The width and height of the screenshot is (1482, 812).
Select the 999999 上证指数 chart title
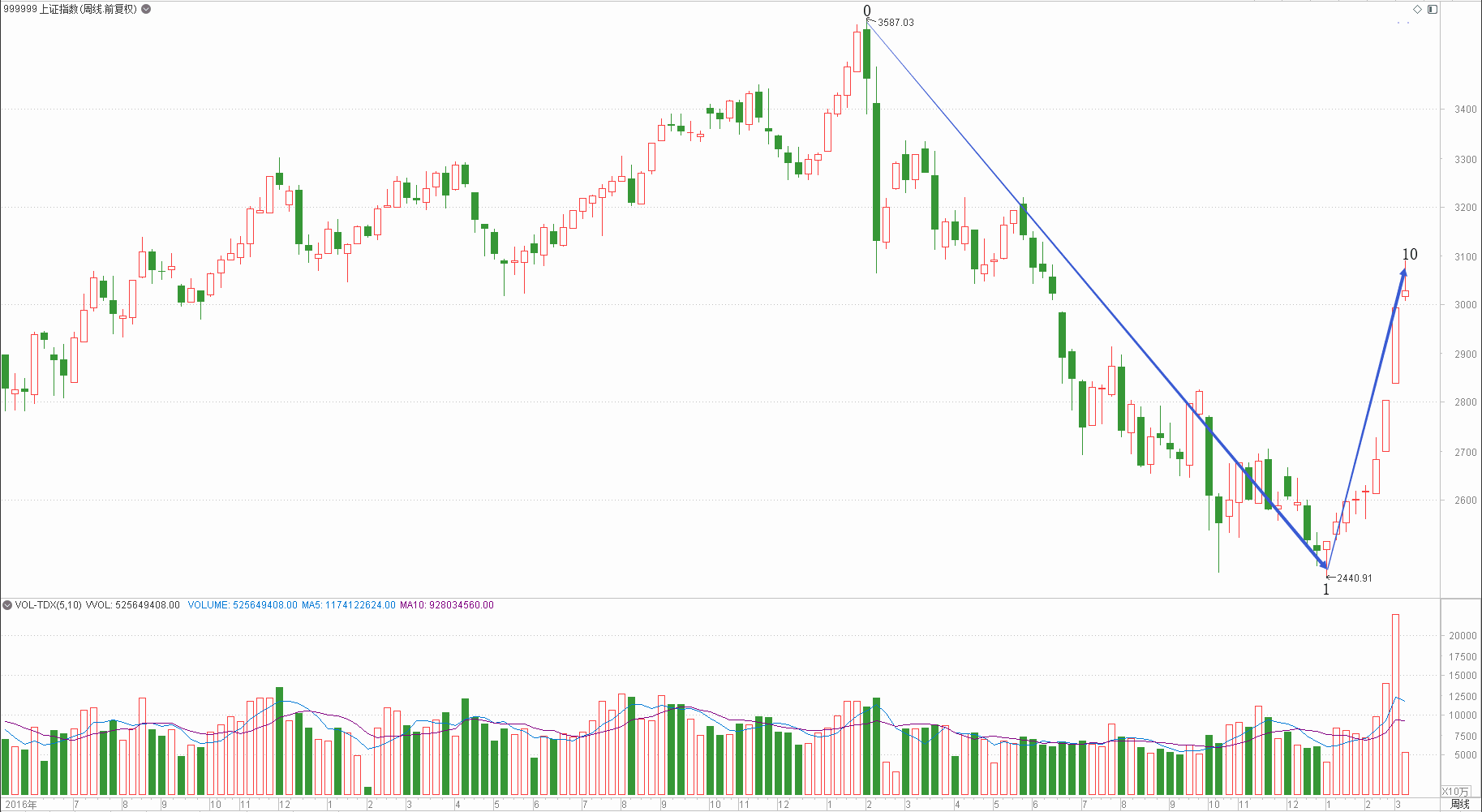click(x=70, y=9)
